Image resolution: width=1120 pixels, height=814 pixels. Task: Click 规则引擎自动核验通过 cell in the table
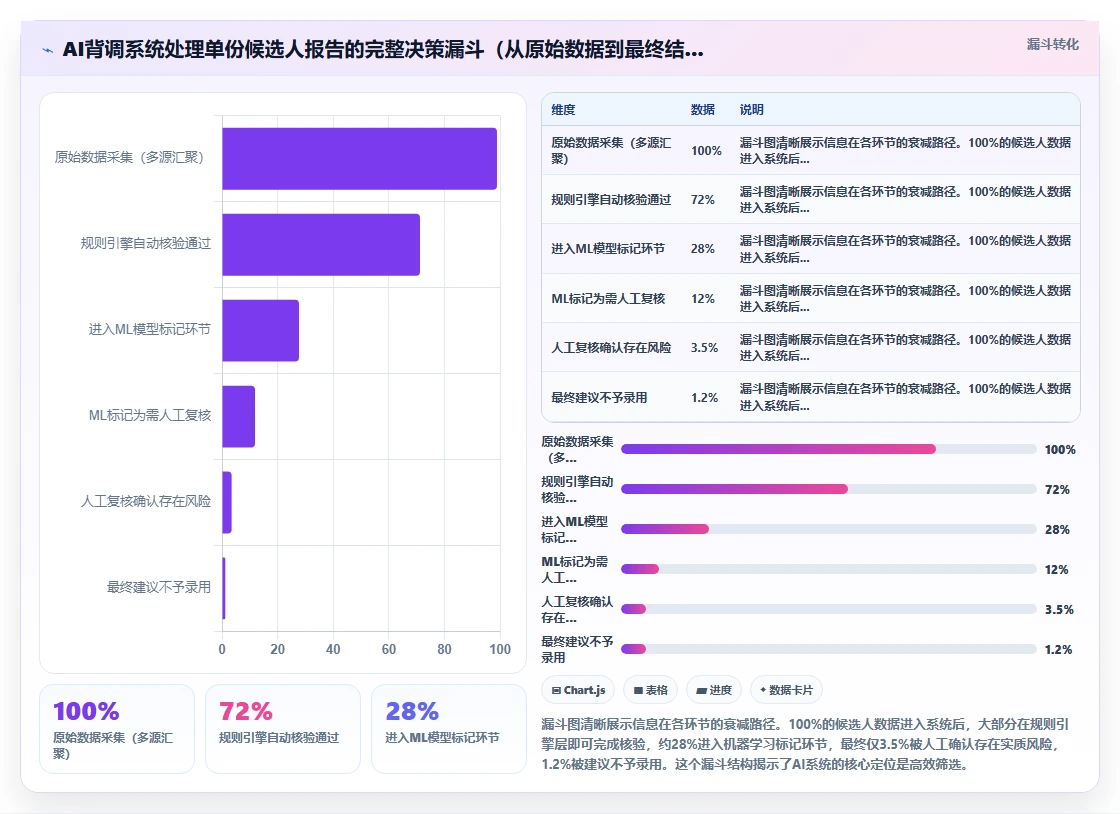(x=611, y=199)
